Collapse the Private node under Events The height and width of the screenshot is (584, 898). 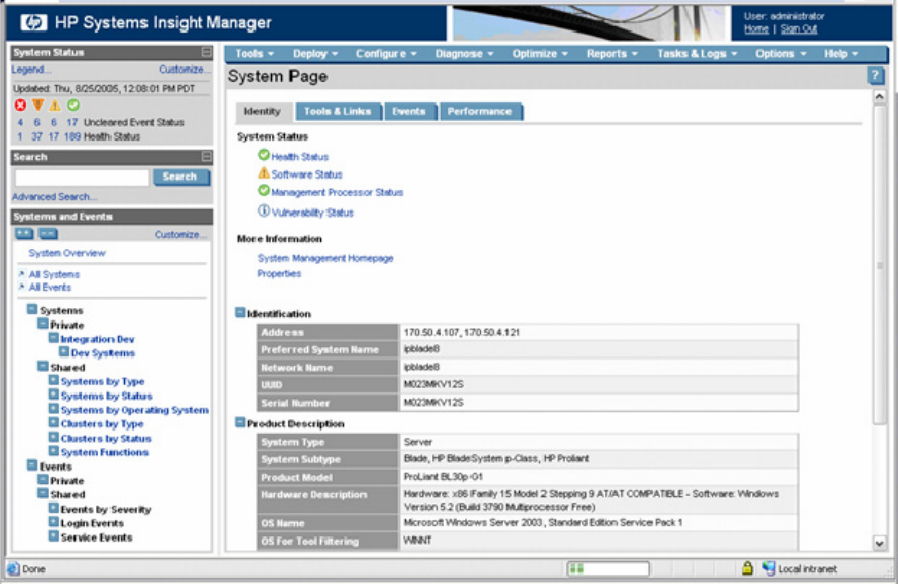43,479
